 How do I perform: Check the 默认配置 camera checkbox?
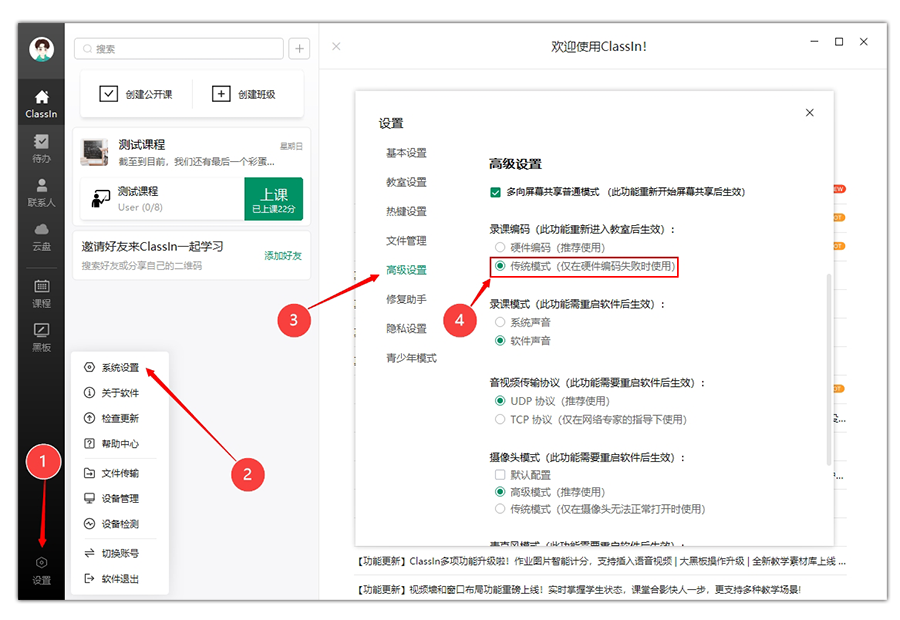click(x=500, y=475)
